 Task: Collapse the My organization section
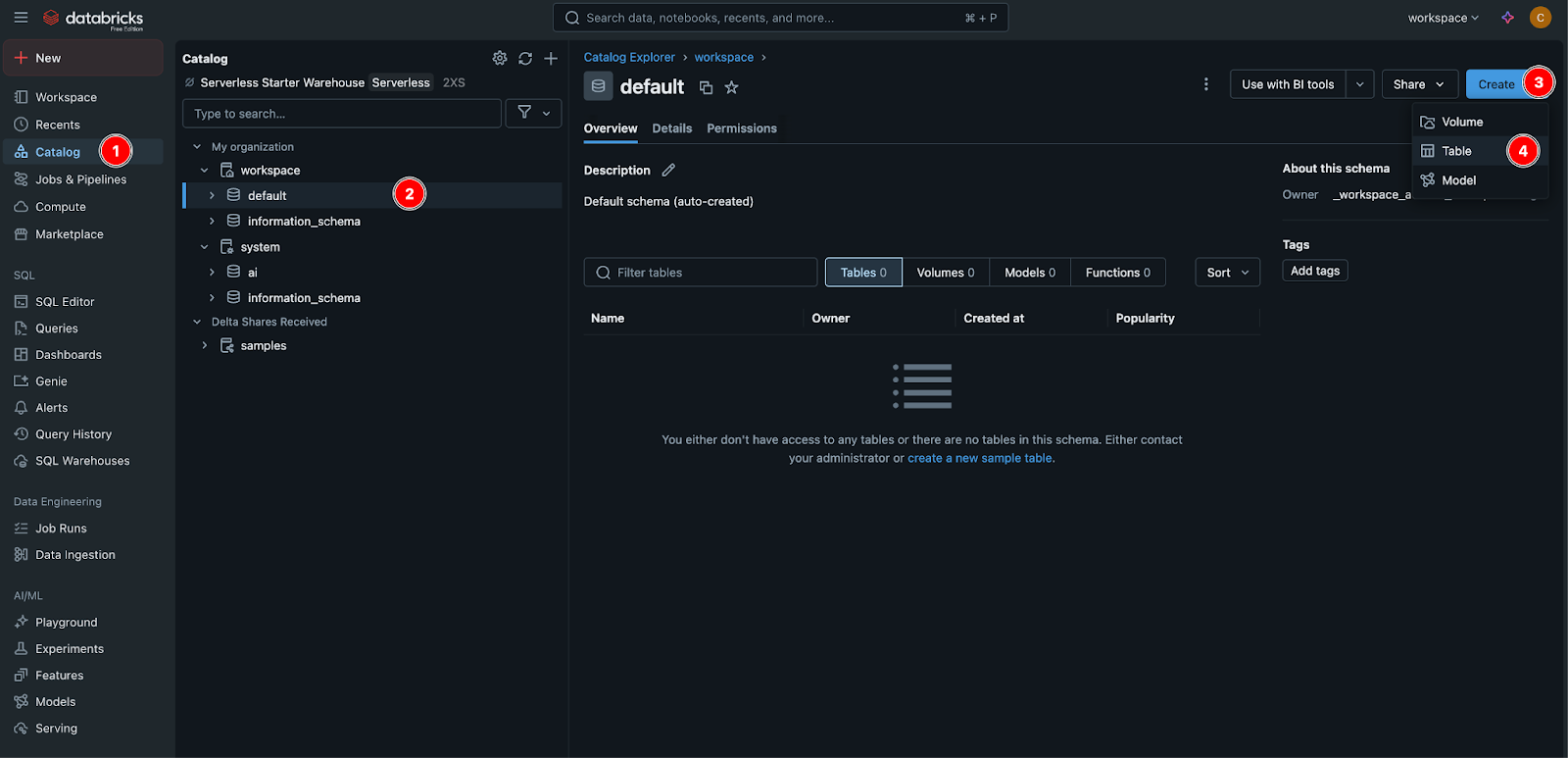point(197,147)
